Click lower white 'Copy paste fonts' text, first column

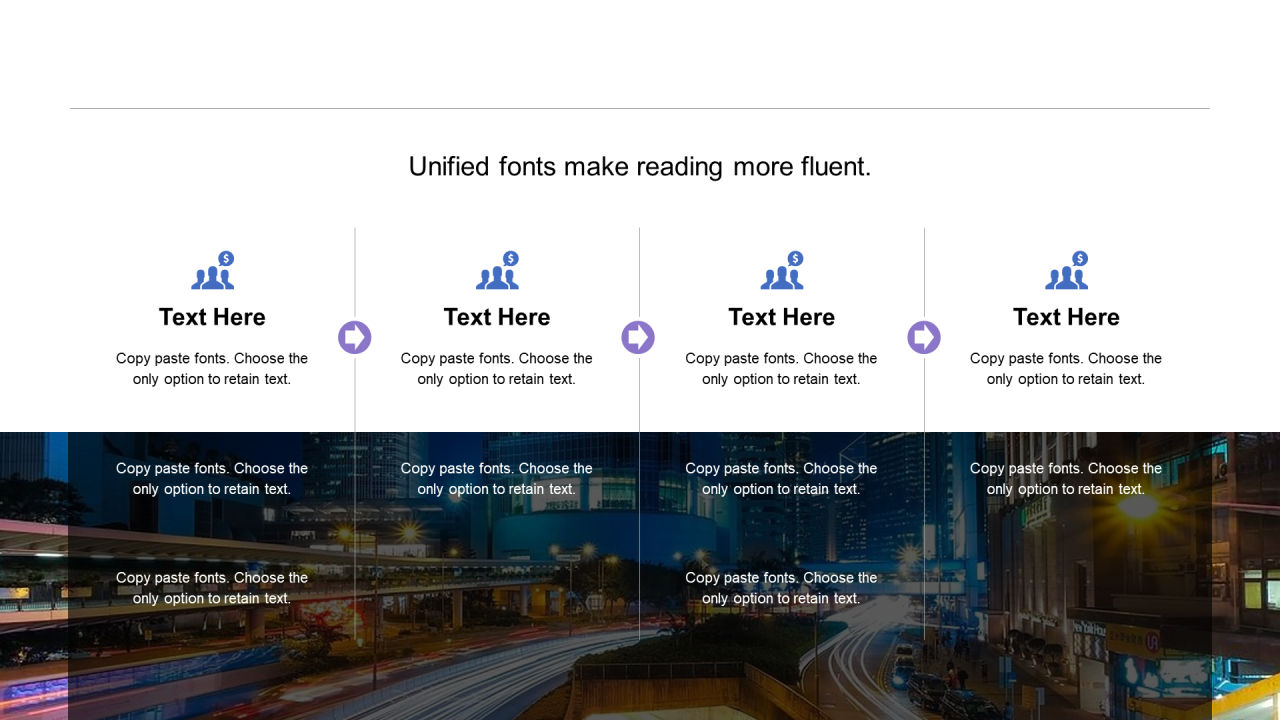(x=212, y=588)
